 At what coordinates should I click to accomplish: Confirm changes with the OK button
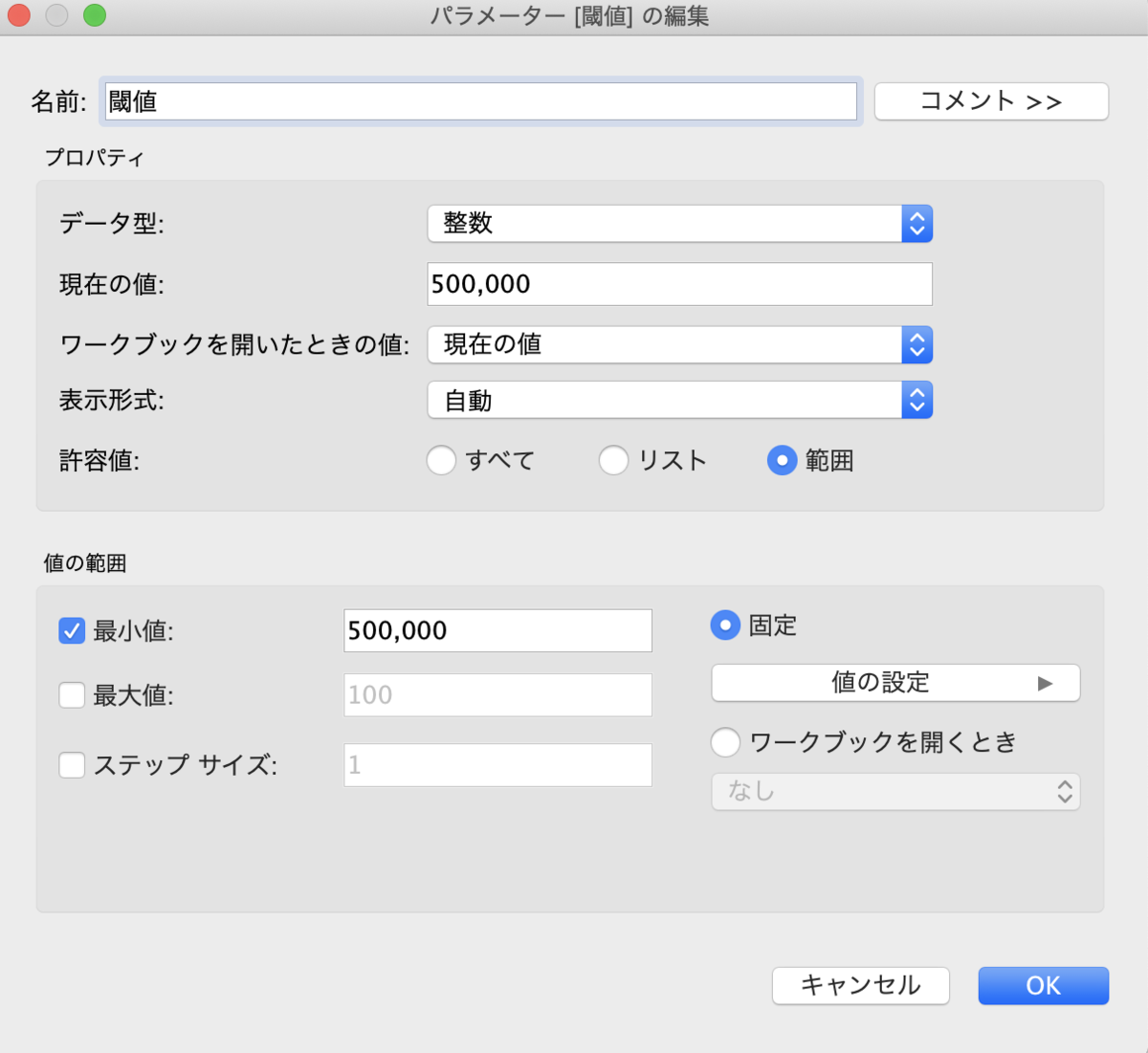(x=1043, y=986)
